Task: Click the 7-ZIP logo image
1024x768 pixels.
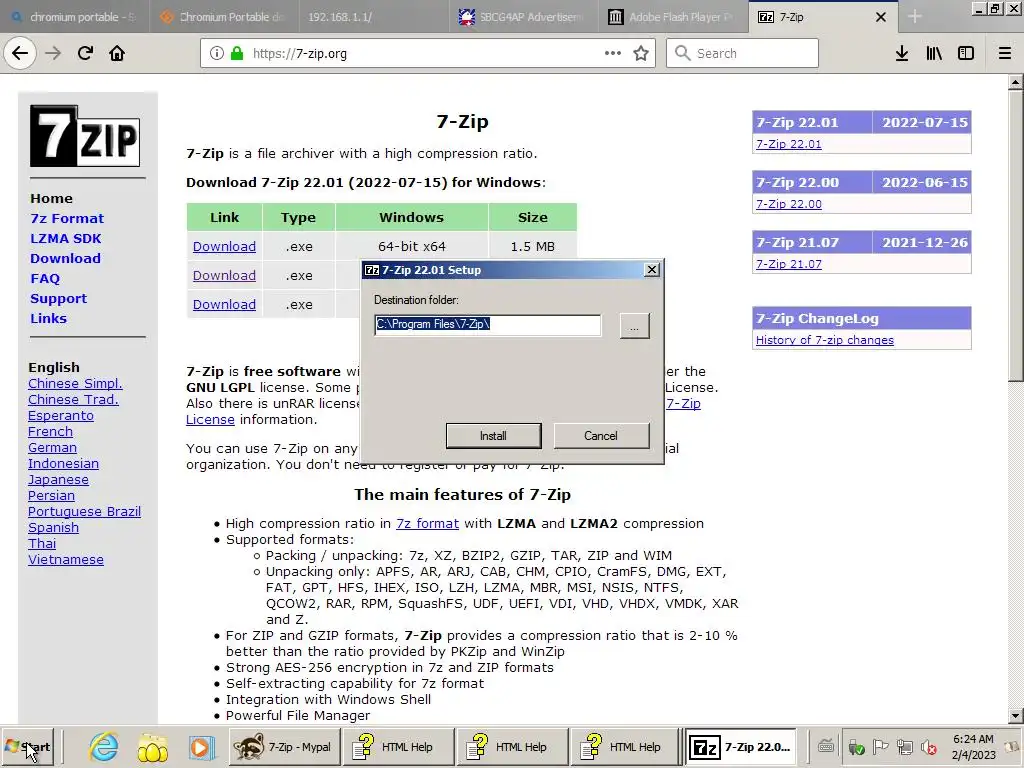Action: [x=85, y=136]
